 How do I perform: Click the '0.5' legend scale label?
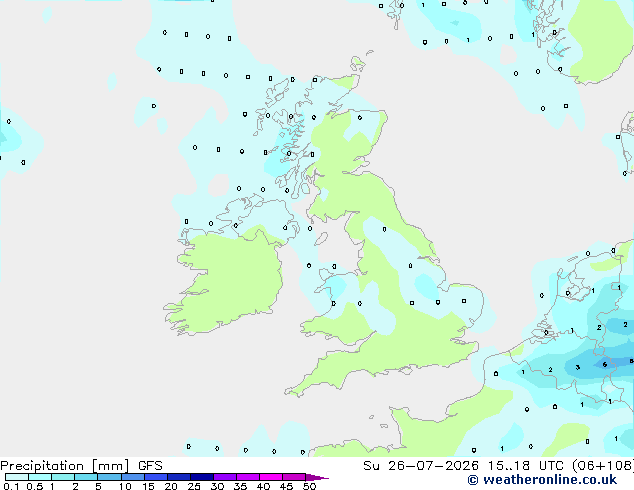click(34, 486)
